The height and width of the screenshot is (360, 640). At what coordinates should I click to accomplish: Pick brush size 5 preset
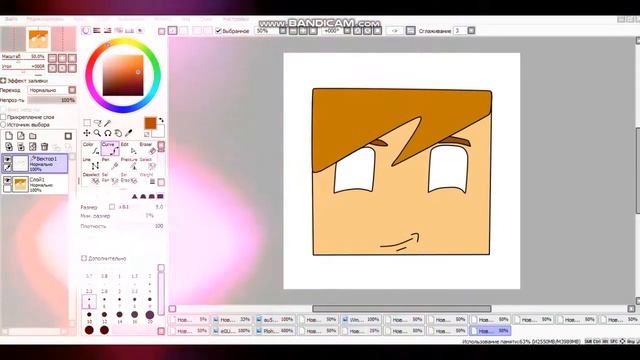89,302
